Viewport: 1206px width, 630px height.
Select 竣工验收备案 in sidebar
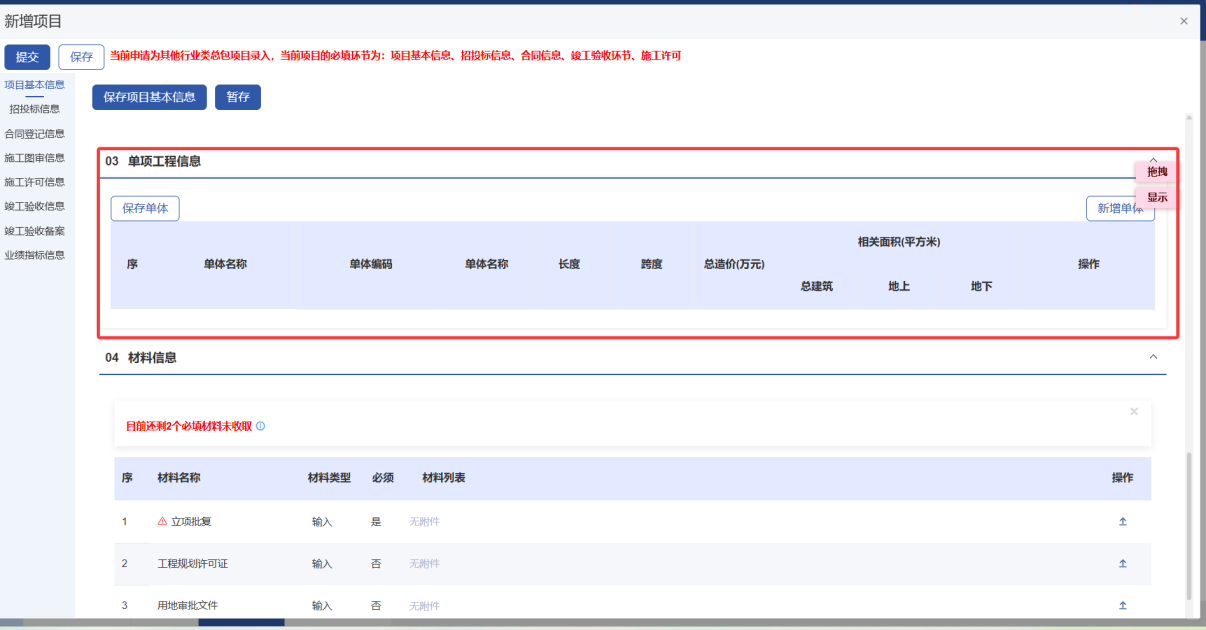(x=35, y=231)
